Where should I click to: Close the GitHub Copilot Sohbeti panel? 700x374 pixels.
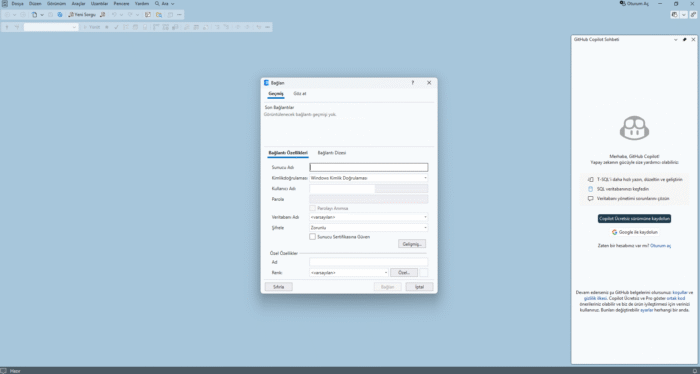point(693,40)
